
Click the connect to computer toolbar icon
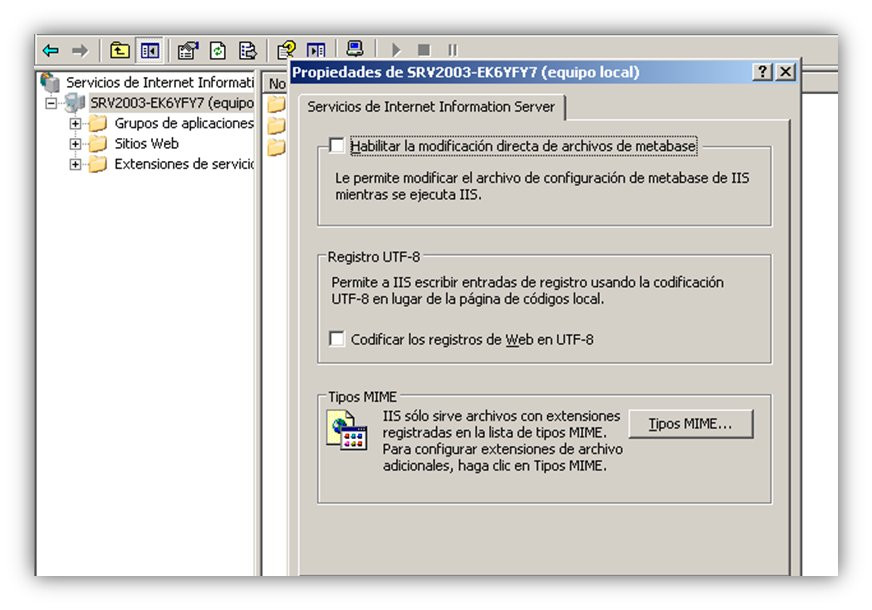pyautogui.click(x=355, y=49)
